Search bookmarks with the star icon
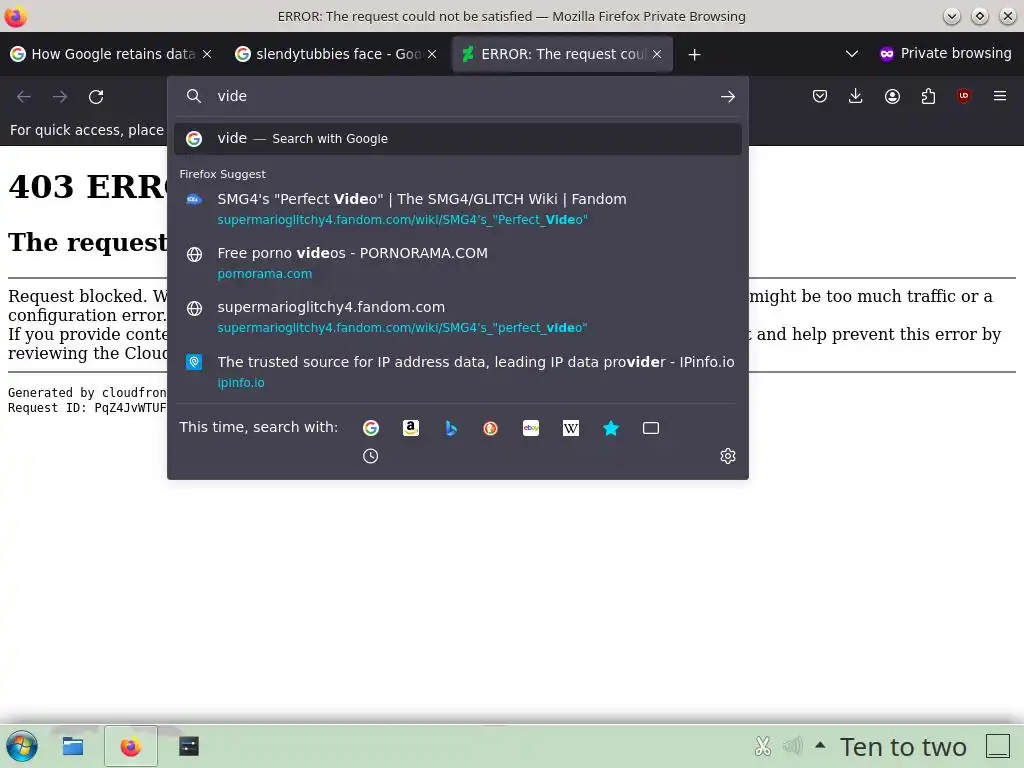The height and width of the screenshot is (768, 1024). [611, 428]
